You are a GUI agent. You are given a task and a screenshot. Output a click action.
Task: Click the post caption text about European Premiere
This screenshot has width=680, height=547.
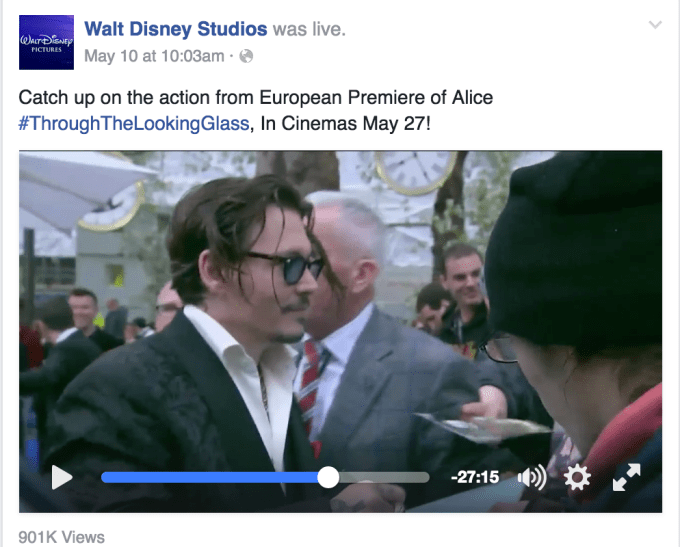click(x=255, y=98)
